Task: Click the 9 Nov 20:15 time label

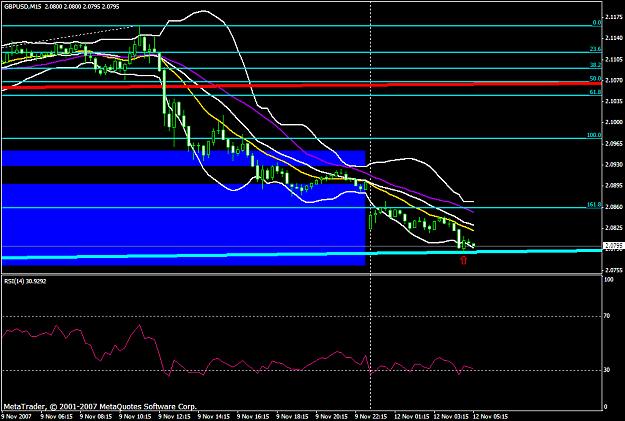Action: click(x=332, y=417)
